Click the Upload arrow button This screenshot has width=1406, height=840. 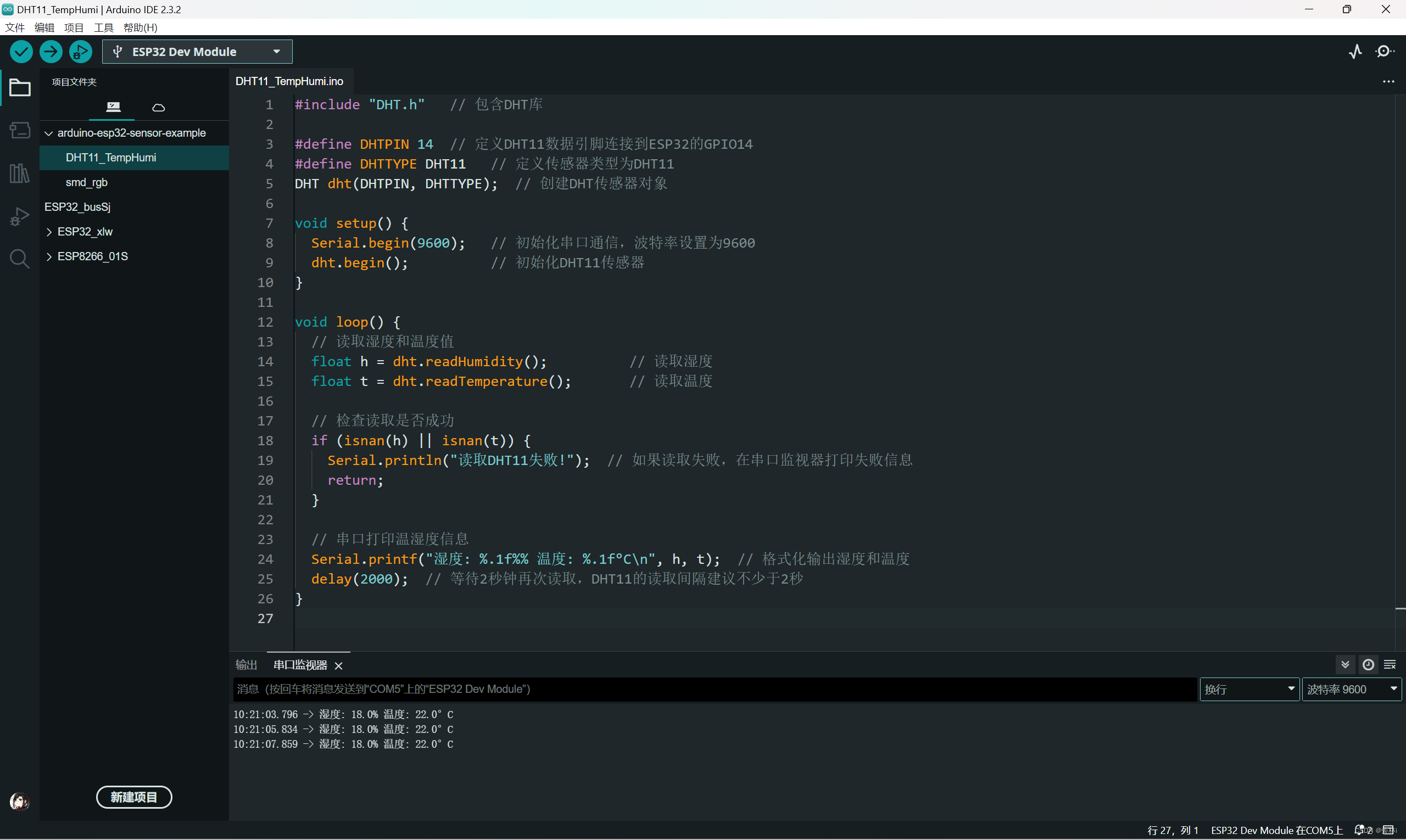pyautogui.click(x=51, y=52)
